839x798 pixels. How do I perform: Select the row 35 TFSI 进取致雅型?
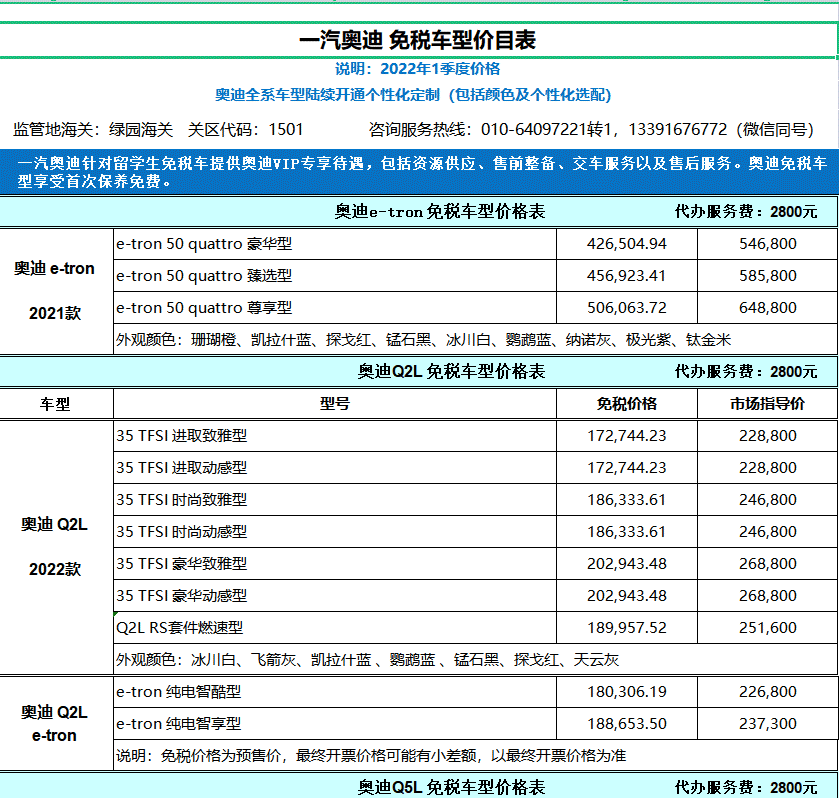pos(335,436)
